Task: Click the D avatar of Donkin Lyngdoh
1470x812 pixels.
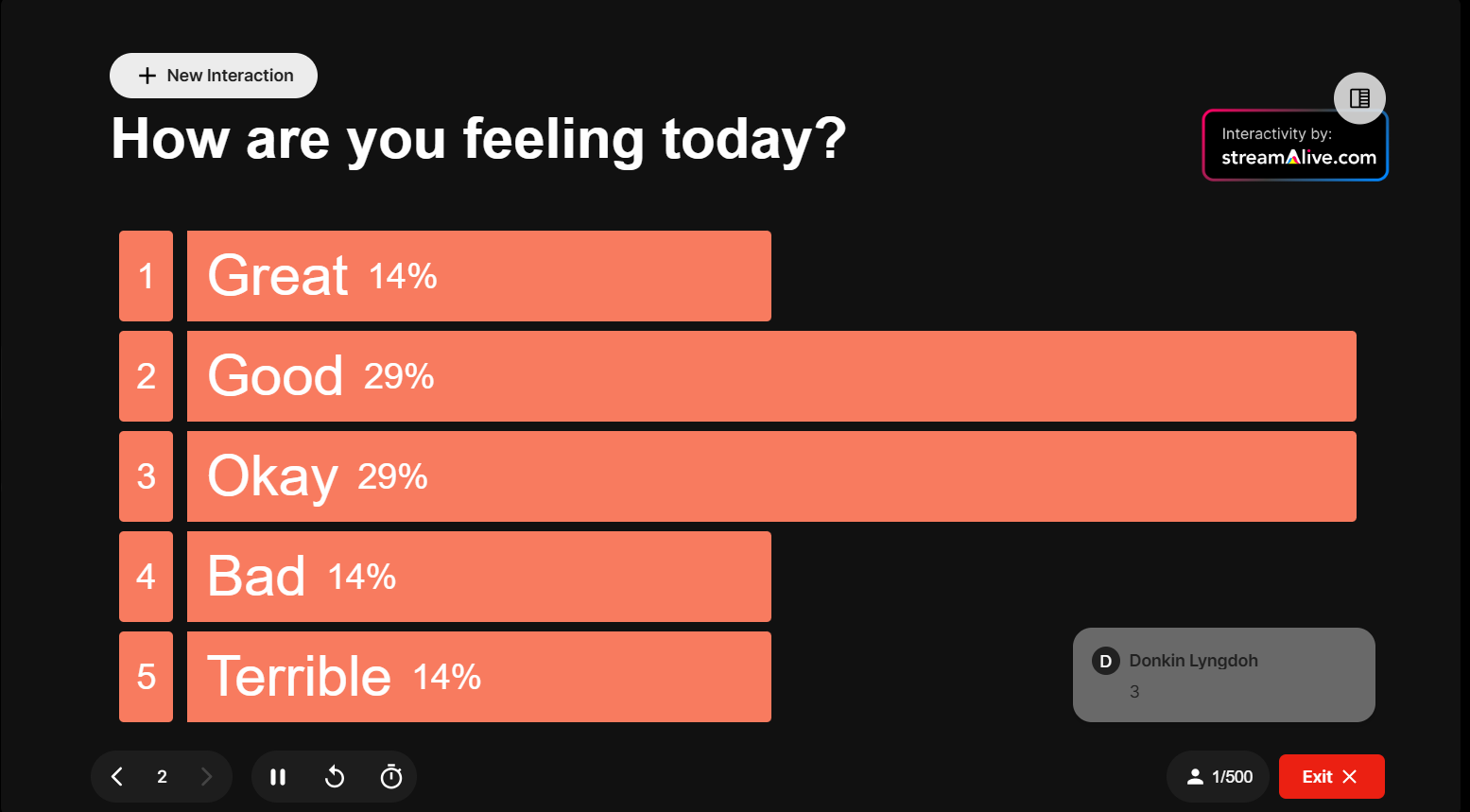Action: click(x=1105, y=661)
